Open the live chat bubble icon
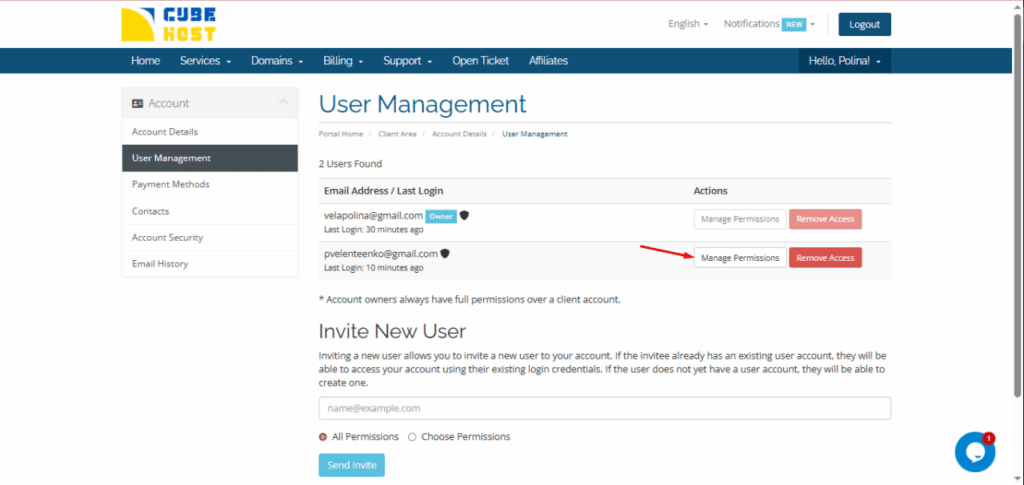 coord(974,452)
